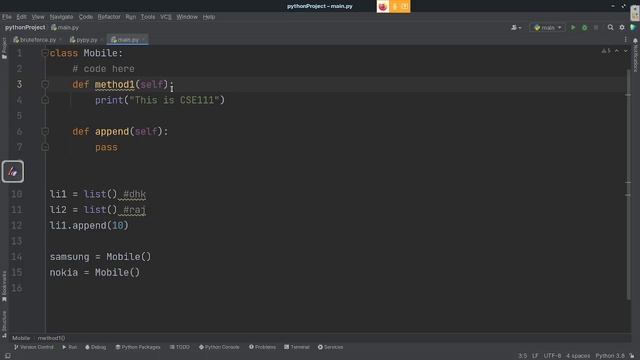The width and height of the screenshot is (640, 360).
Task: Open the Edit menu
Action: [x=21, y=17]
